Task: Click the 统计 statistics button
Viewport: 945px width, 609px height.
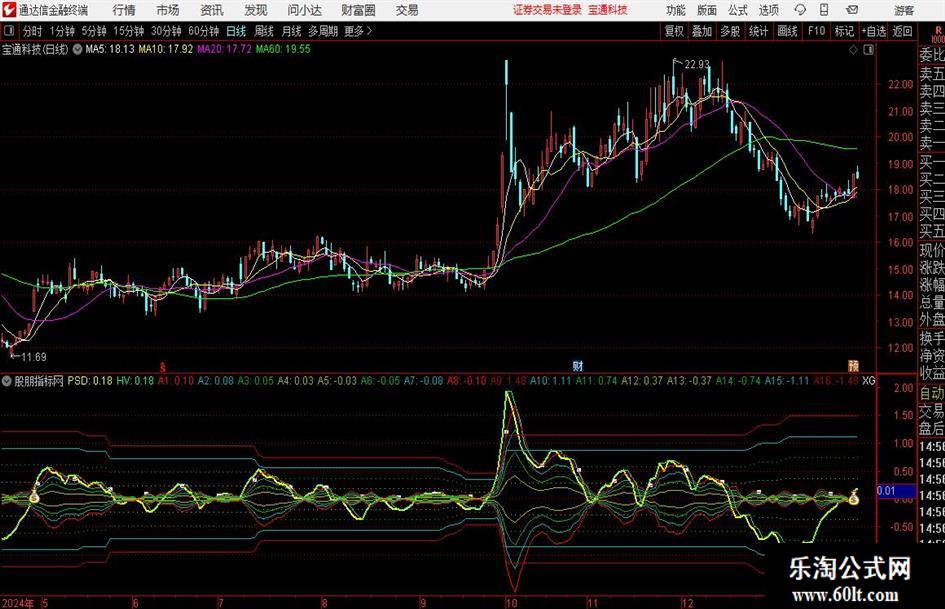Action: [758, 31]
